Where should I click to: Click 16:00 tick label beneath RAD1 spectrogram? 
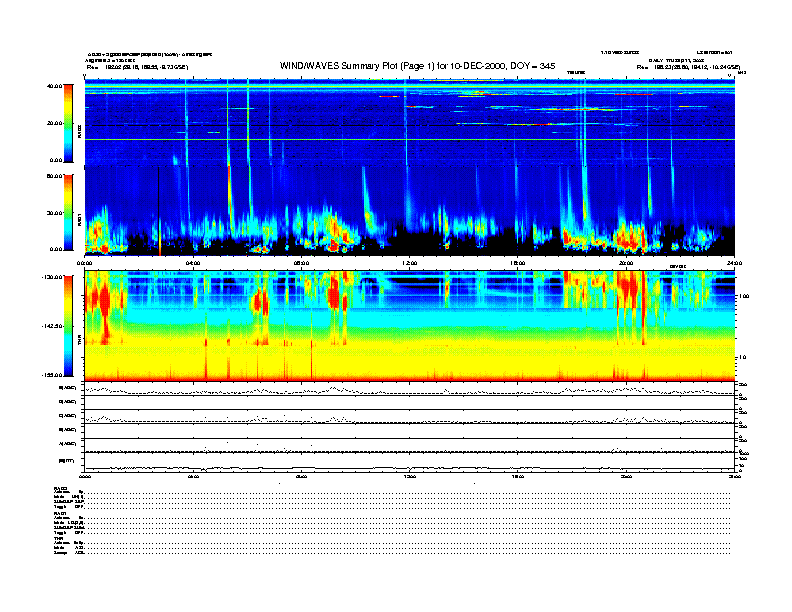tap(518, 263)
